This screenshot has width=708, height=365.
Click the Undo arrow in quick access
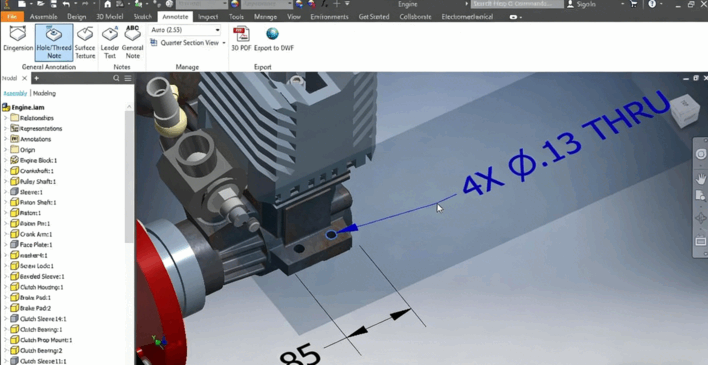coord(66,4)
